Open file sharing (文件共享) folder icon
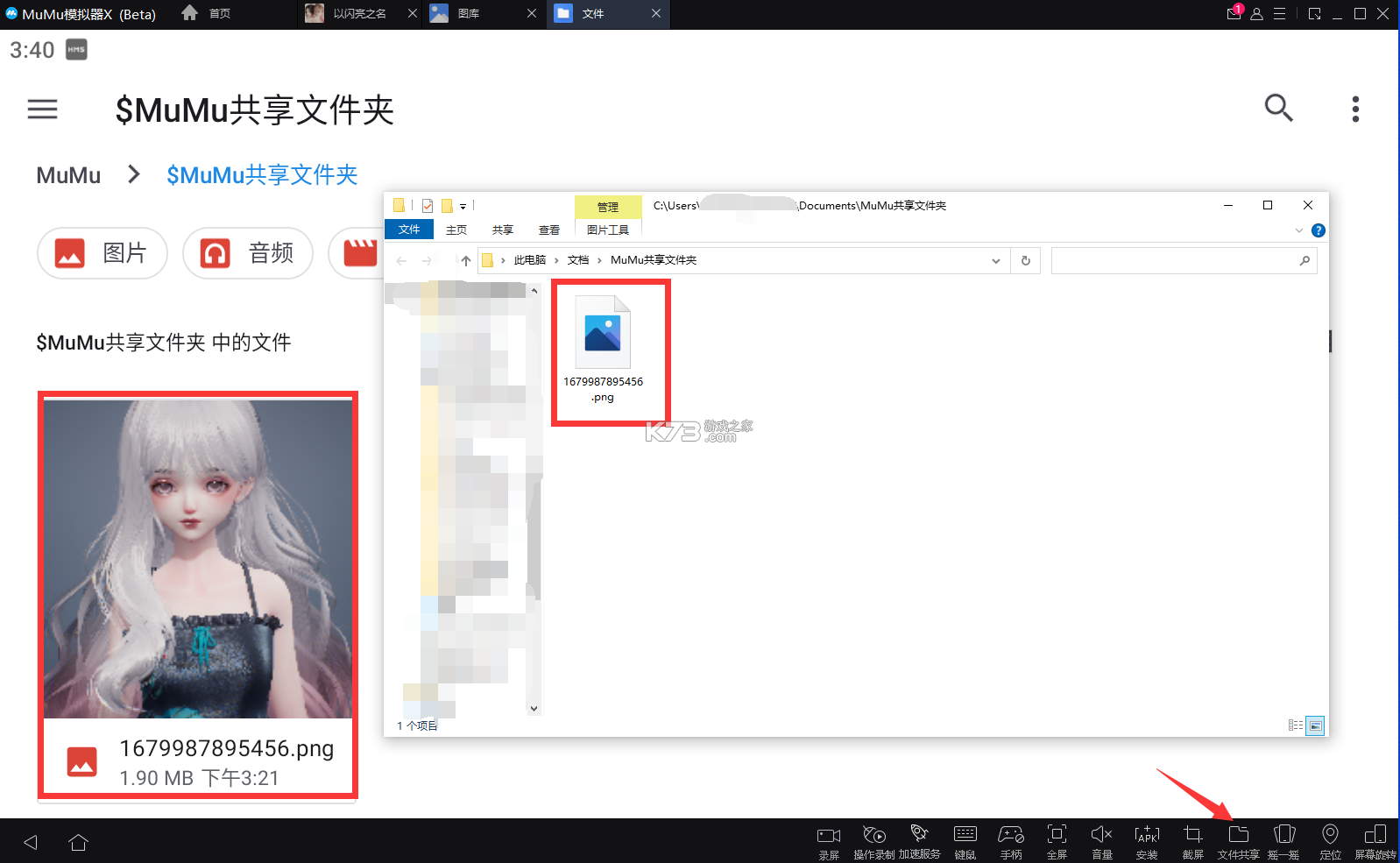The width and height of the screenshot is (1400, 863). point(1239,842)
